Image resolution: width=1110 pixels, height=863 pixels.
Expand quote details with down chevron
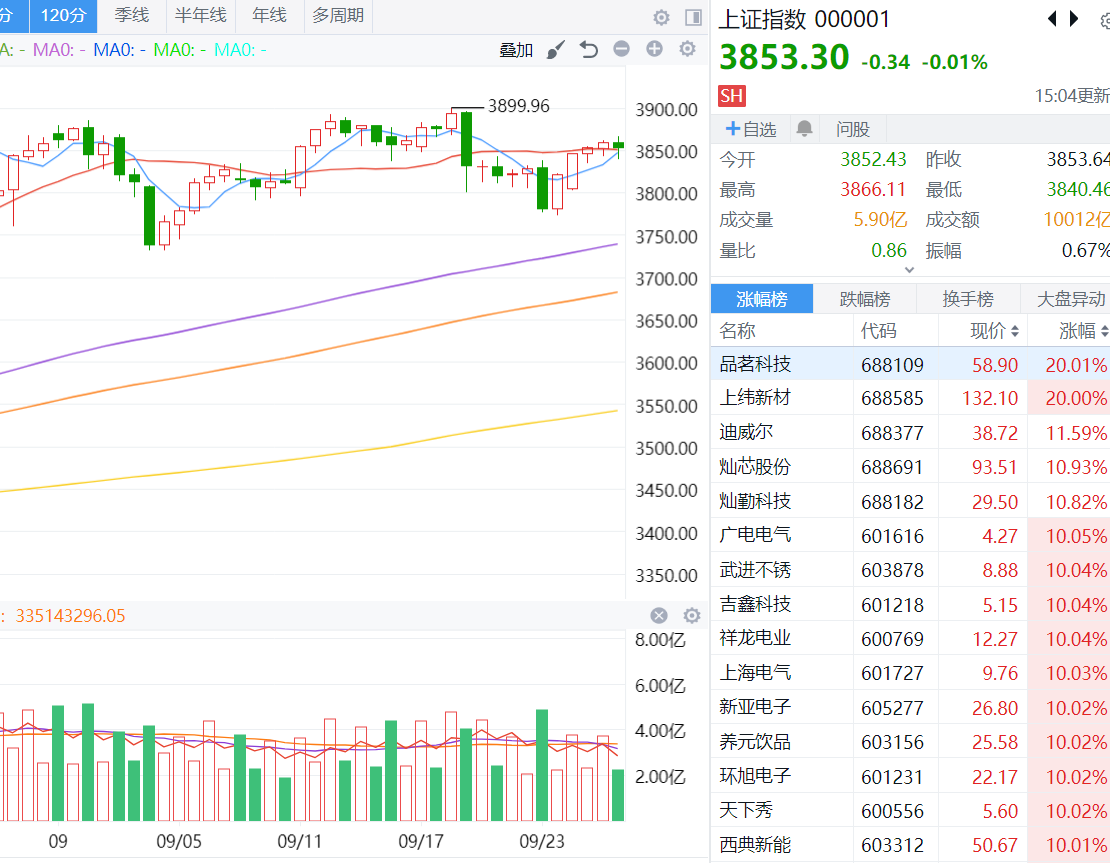909,269
